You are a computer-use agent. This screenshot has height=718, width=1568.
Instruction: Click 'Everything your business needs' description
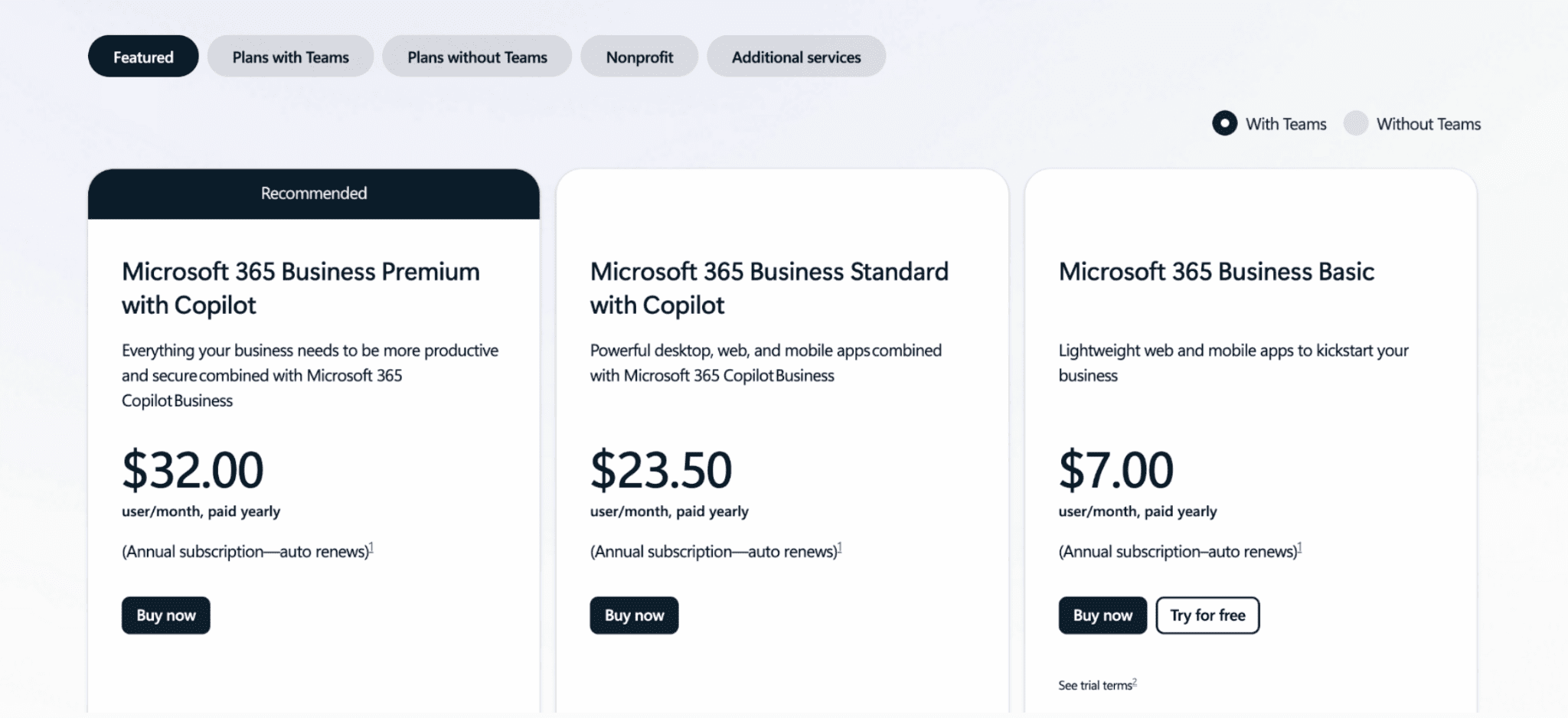(310, 375)
